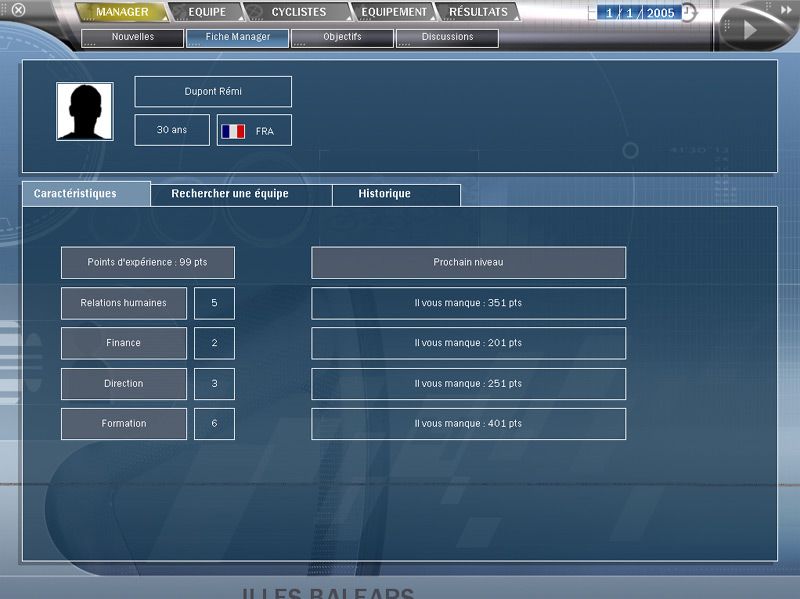This screenshot has width=800, height=599.
Task: Click the round X close icon
Action: click(18, 10)
